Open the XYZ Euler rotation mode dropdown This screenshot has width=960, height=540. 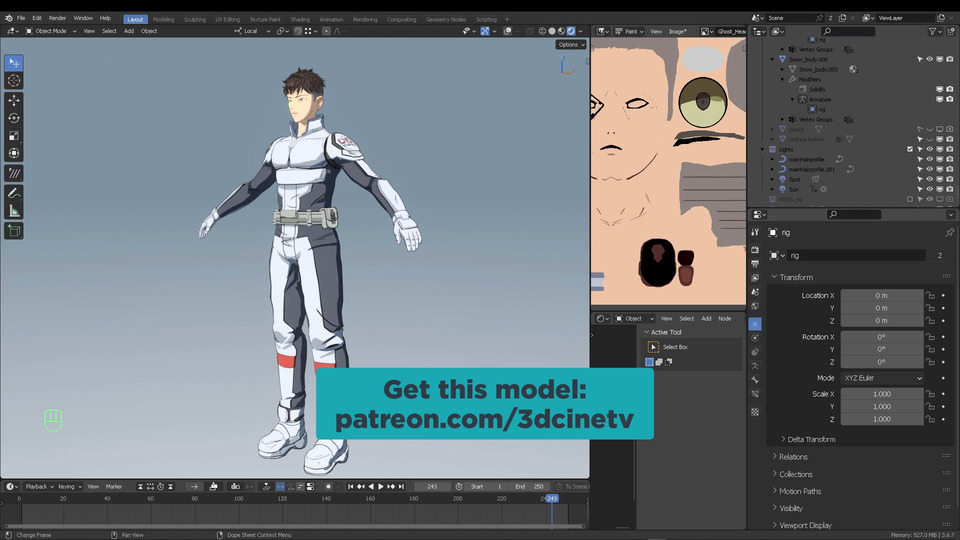(x=882, y=378)
